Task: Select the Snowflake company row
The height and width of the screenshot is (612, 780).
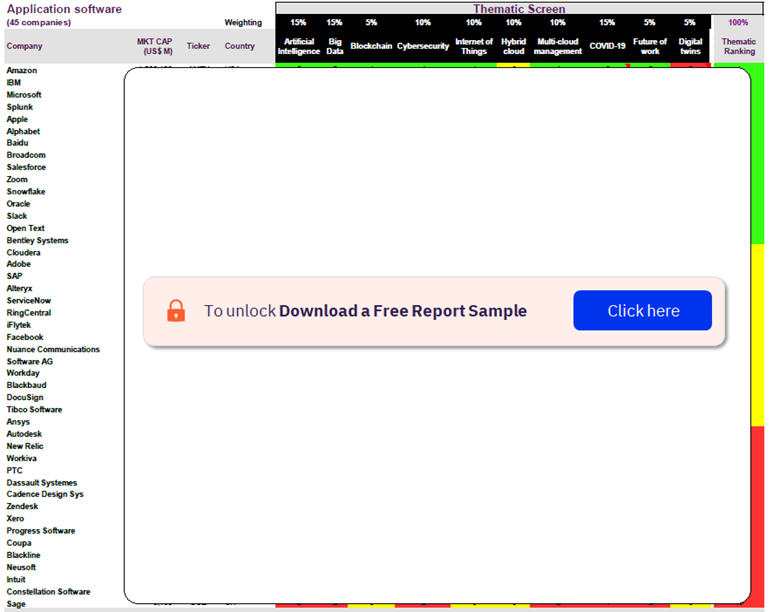Action: 26,192
